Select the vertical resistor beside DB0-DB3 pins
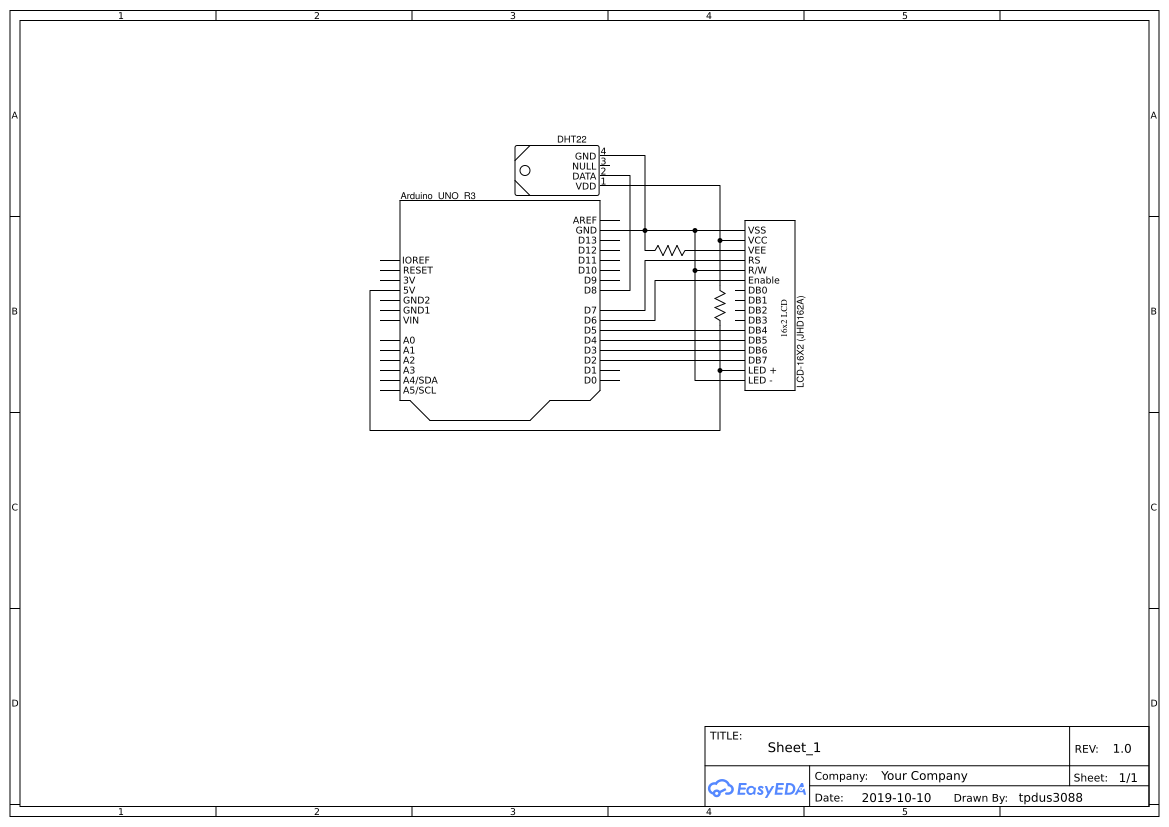This screenshot has width=1169, height=827. pyautogui.click(x=719, y=306)
